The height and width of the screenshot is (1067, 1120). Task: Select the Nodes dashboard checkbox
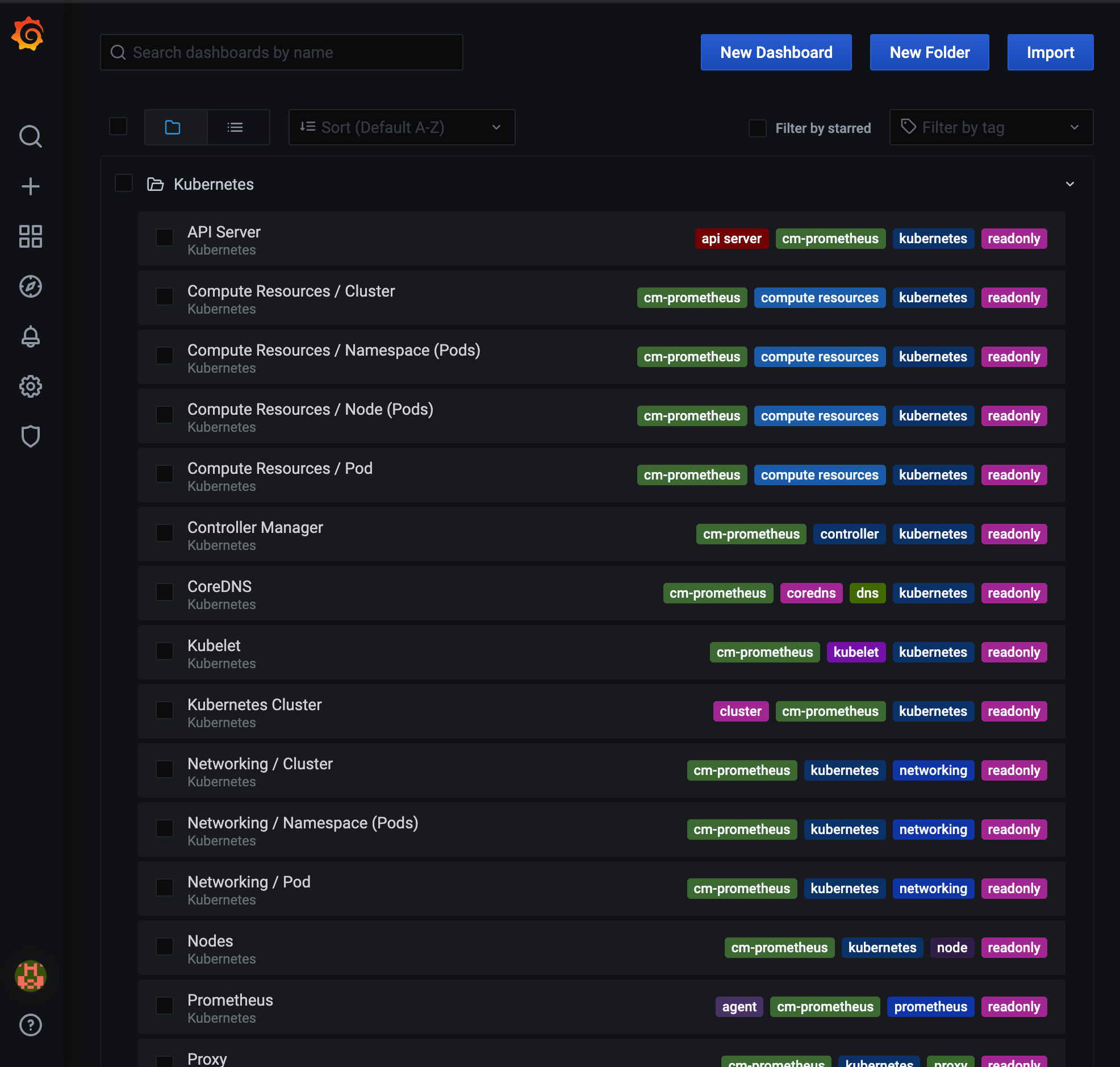165,947
